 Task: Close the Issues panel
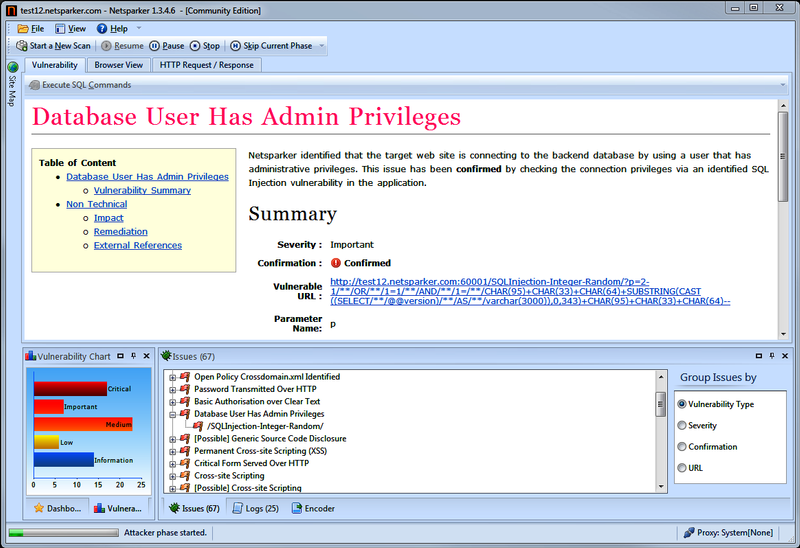785,356
